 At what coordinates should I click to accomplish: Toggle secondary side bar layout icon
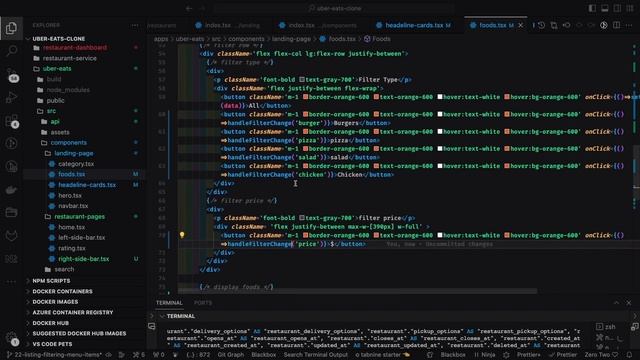617,8
